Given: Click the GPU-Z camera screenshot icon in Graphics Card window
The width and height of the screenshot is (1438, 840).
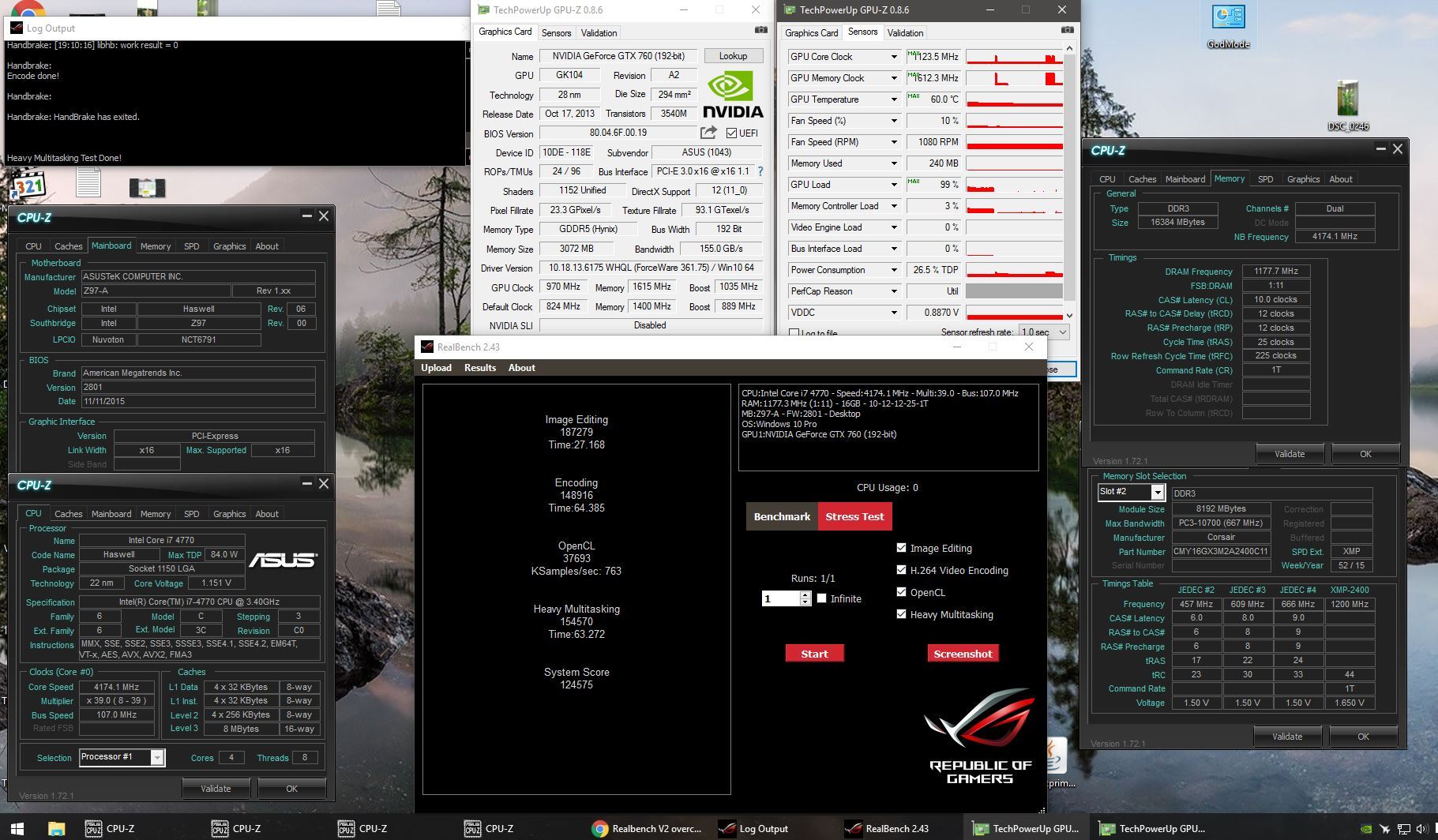Looking at the screenshot, I should [x=760, y=30].
